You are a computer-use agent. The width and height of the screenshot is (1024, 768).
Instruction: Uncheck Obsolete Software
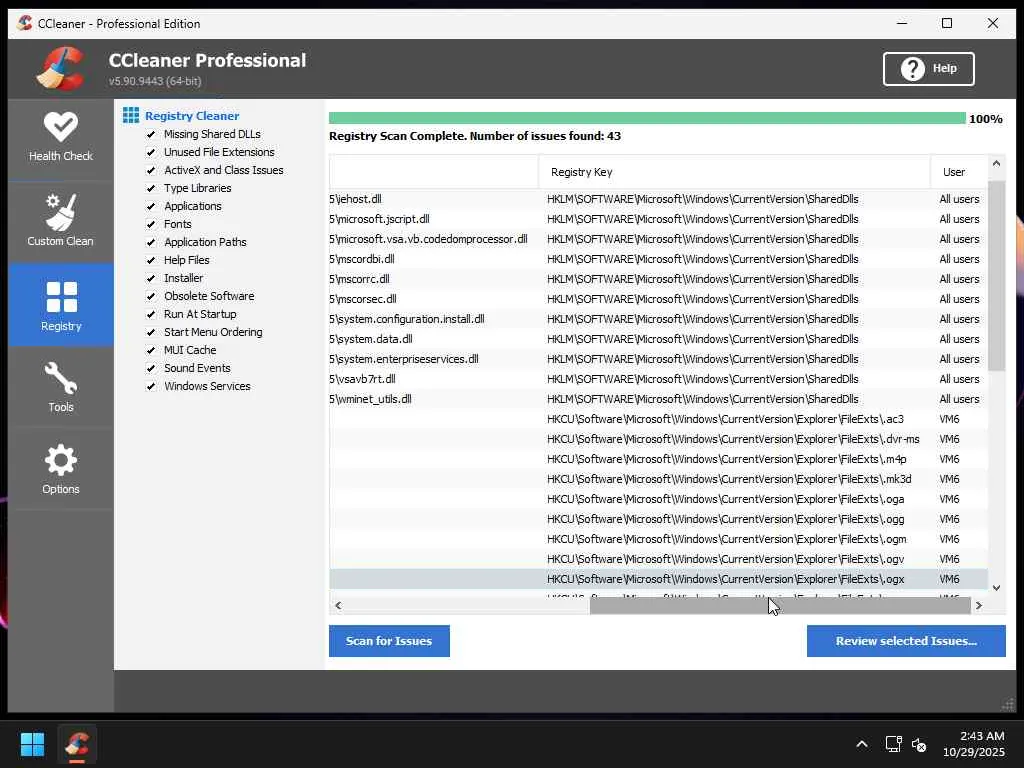[151, 296]
